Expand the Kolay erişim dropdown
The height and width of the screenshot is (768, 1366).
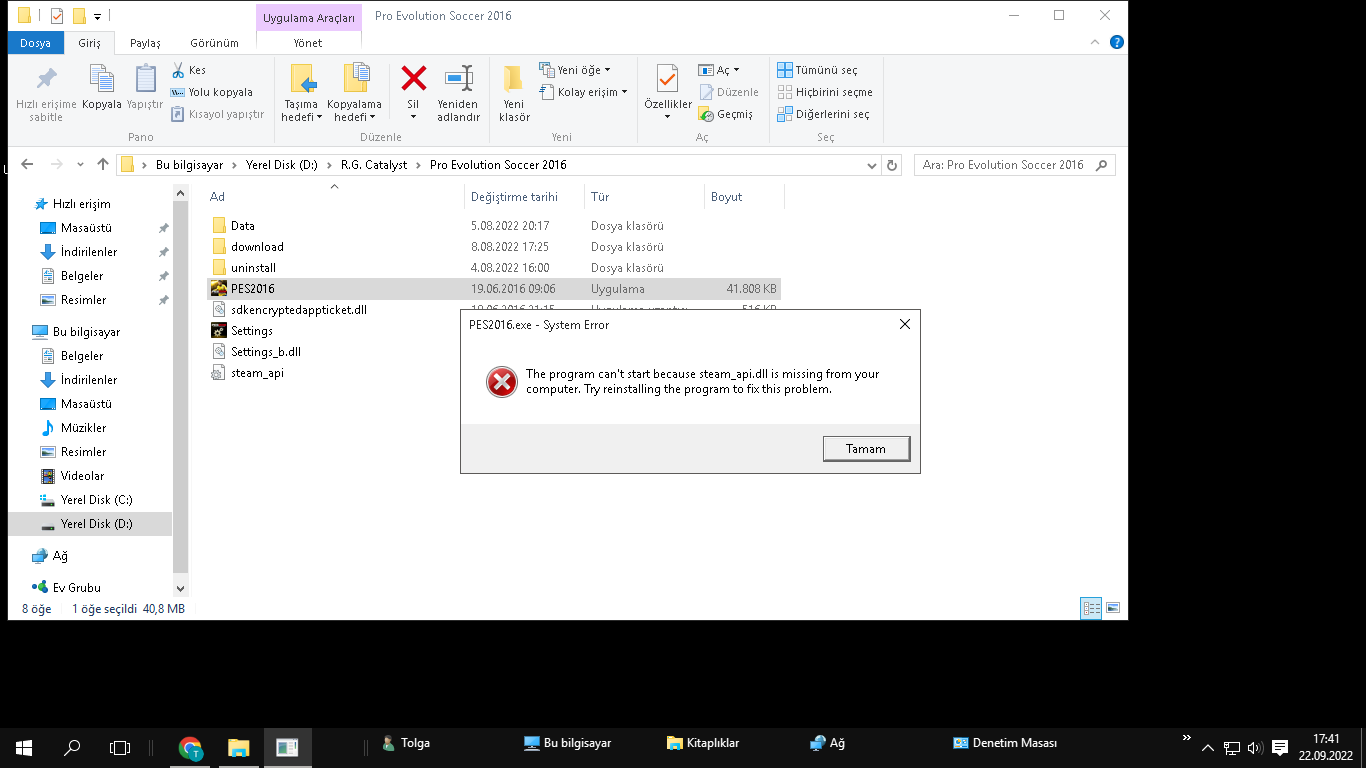pyautogui.click(x=583, y=92)
